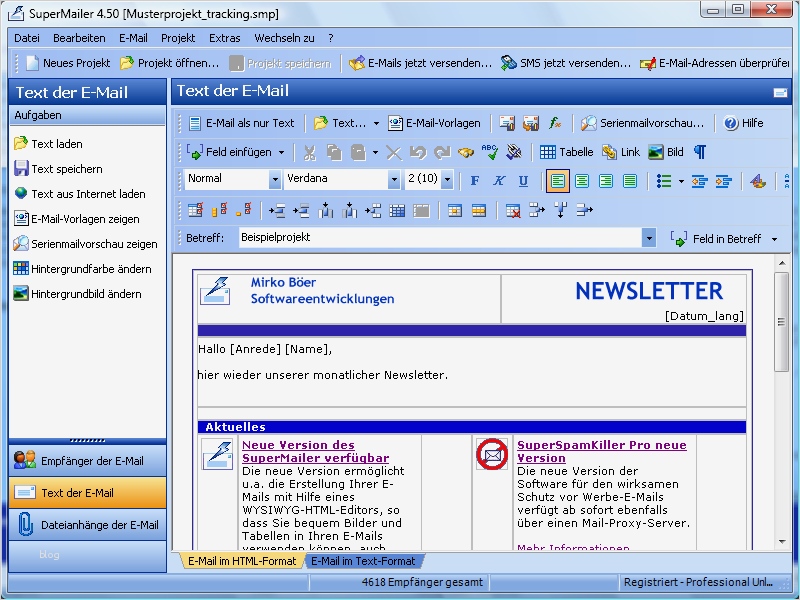Click the editor scrollbar down arrow

[781, 542]
